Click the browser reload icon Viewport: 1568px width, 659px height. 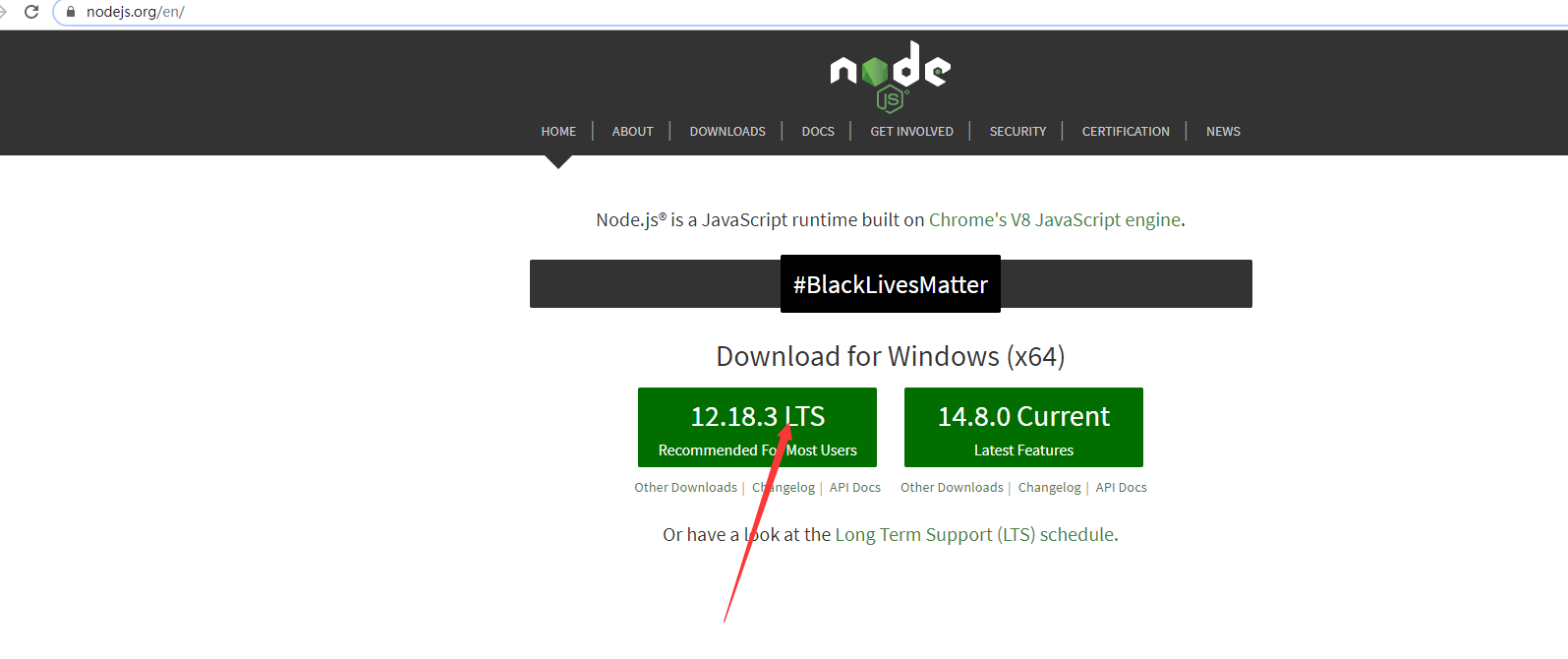(31, 12)
